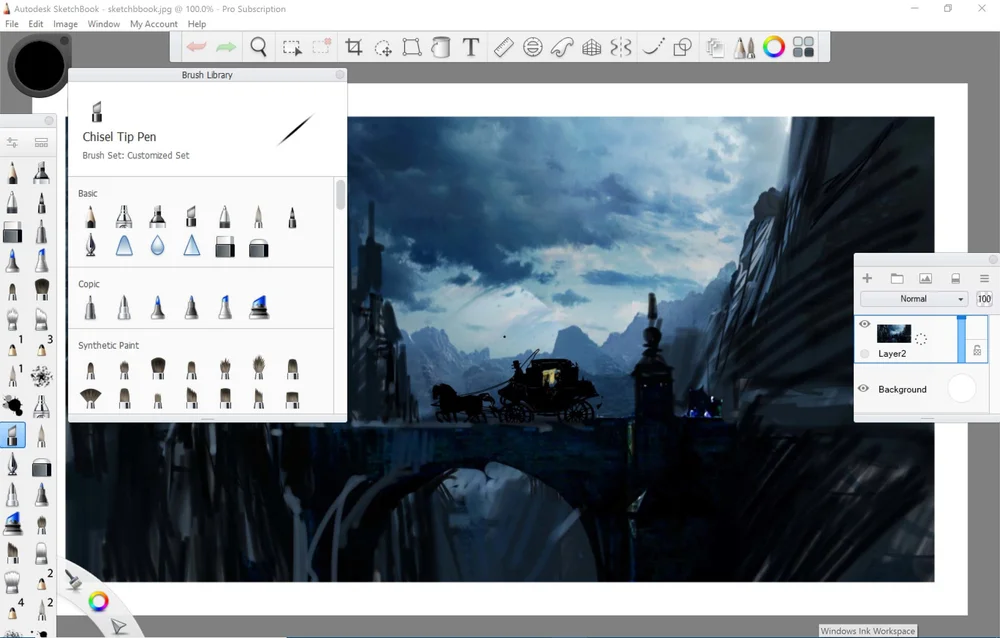The height and width of the screenshot is (638, 1000).
Task: Open the Layer Editor hamburger menu
Action: [x=984, y=278]
